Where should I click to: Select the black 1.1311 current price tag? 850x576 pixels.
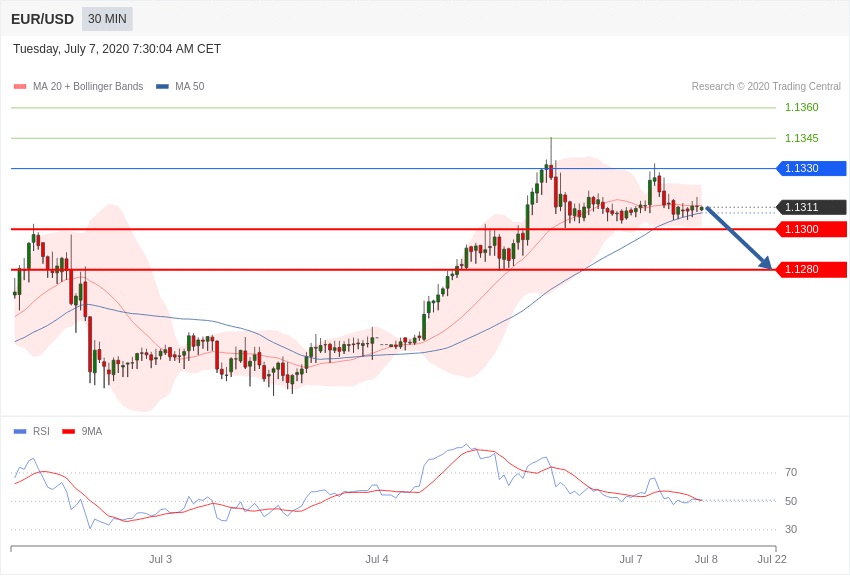[x=811, y=208]
